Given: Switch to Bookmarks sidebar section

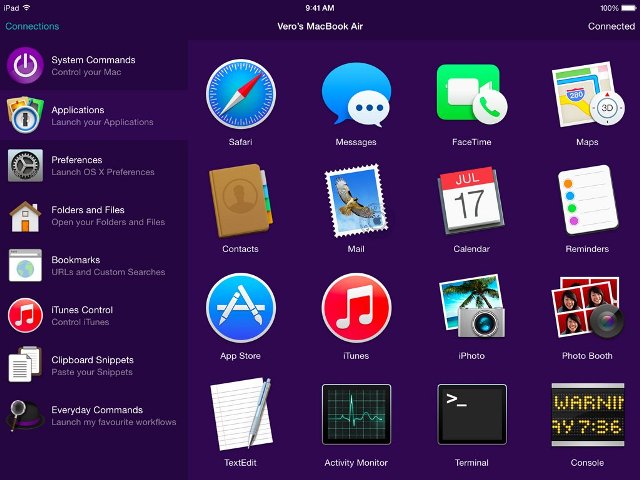Looking at the screenshot, I should [x=94, y=265].
